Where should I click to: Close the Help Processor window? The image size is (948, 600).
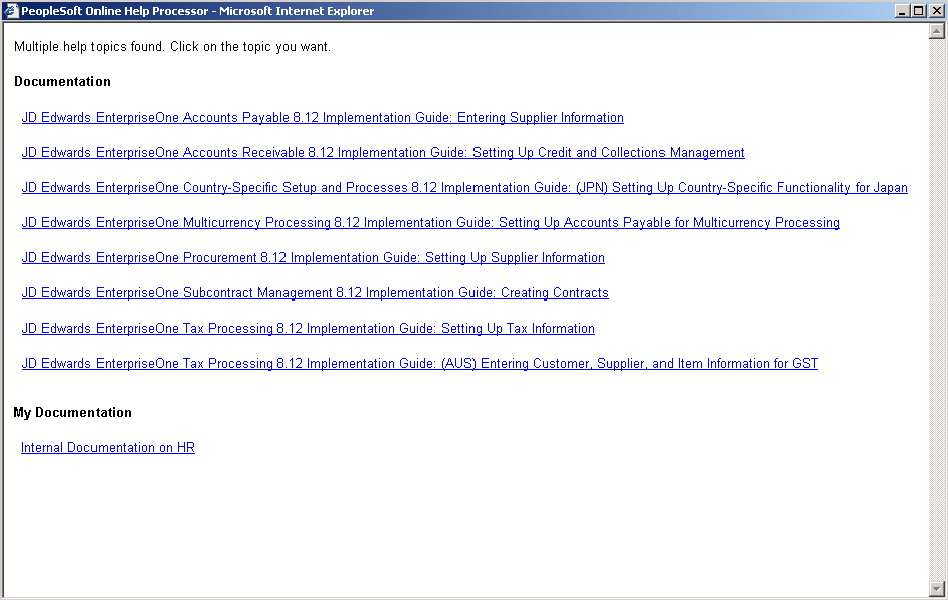[x=936, y=11]
